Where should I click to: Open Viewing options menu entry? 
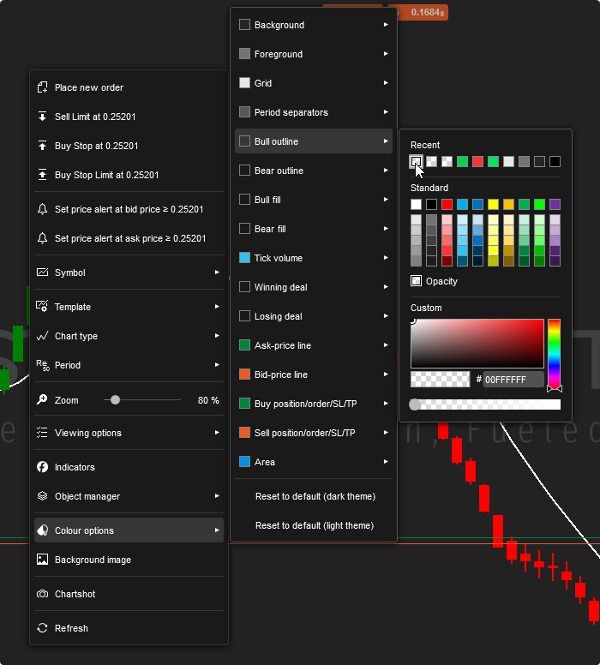point(129,433)
